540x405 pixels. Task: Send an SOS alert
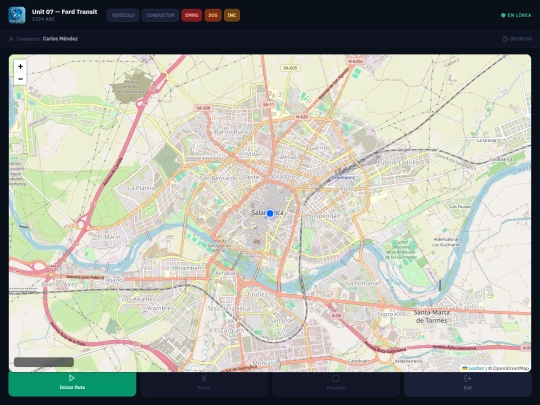[x=213, y=15]
